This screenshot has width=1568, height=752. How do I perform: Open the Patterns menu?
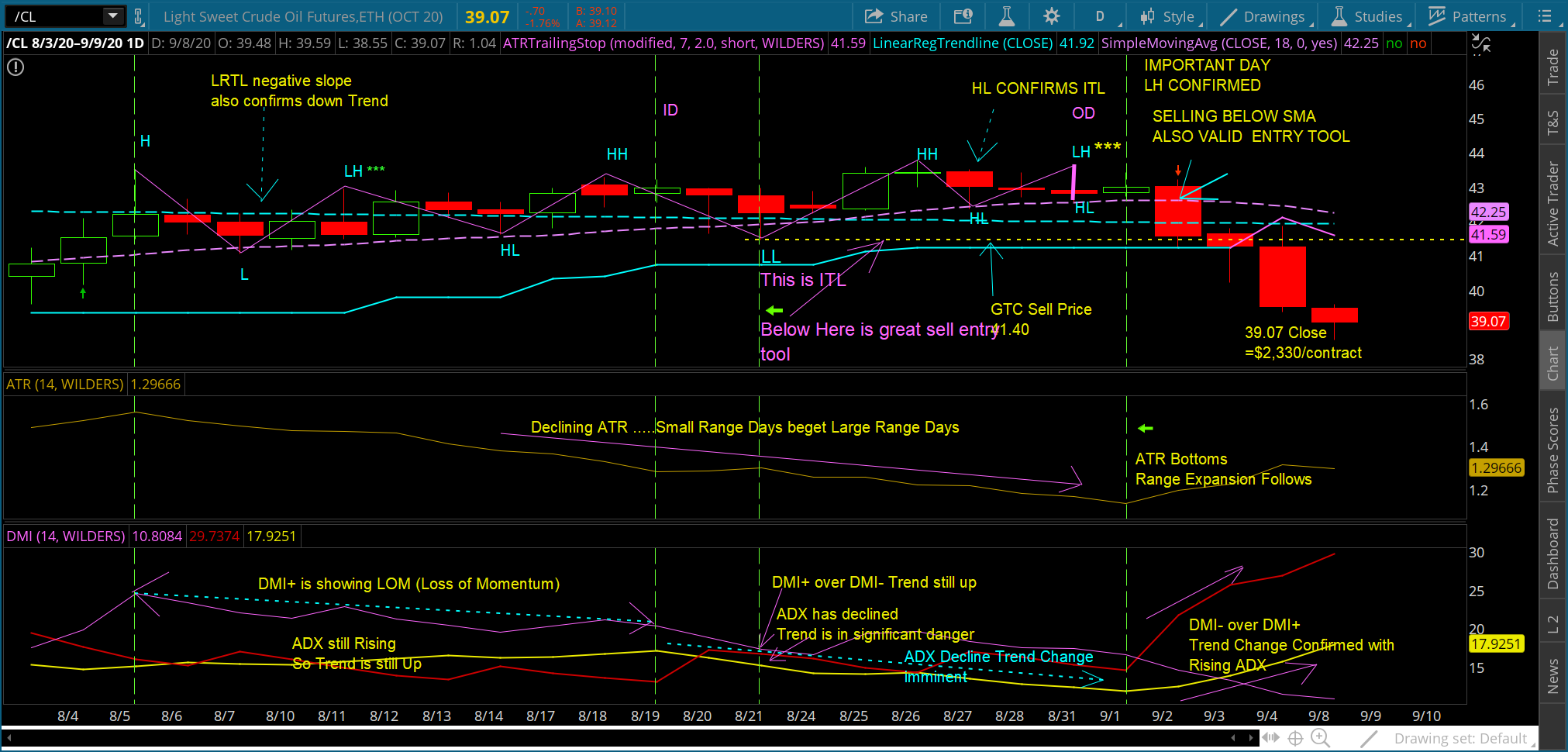[1470, 16]
